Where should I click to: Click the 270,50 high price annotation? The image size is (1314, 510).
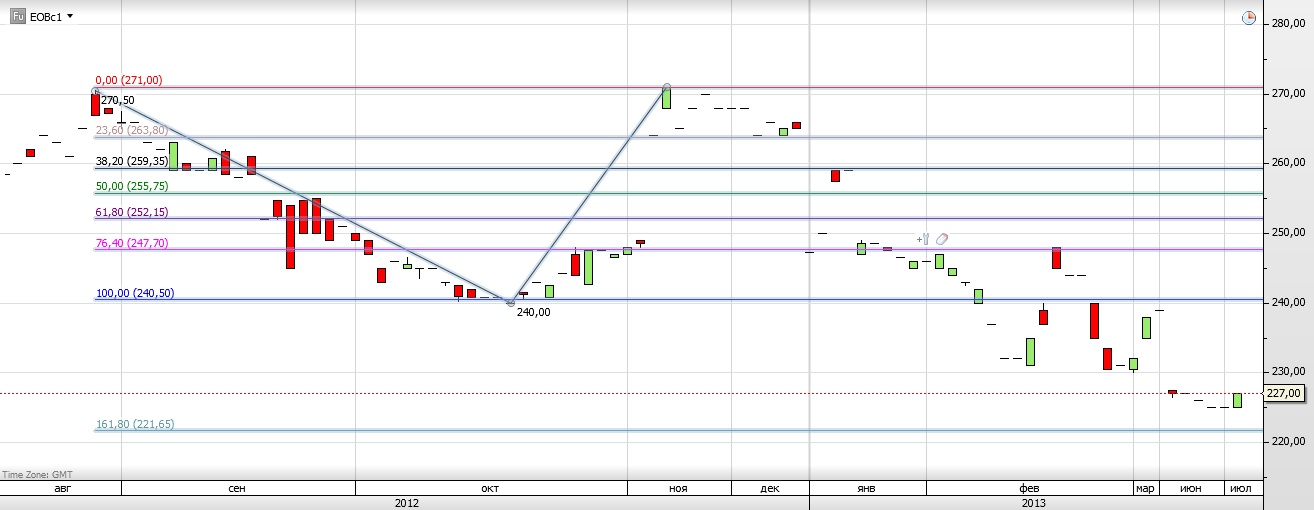coord(117,100)
